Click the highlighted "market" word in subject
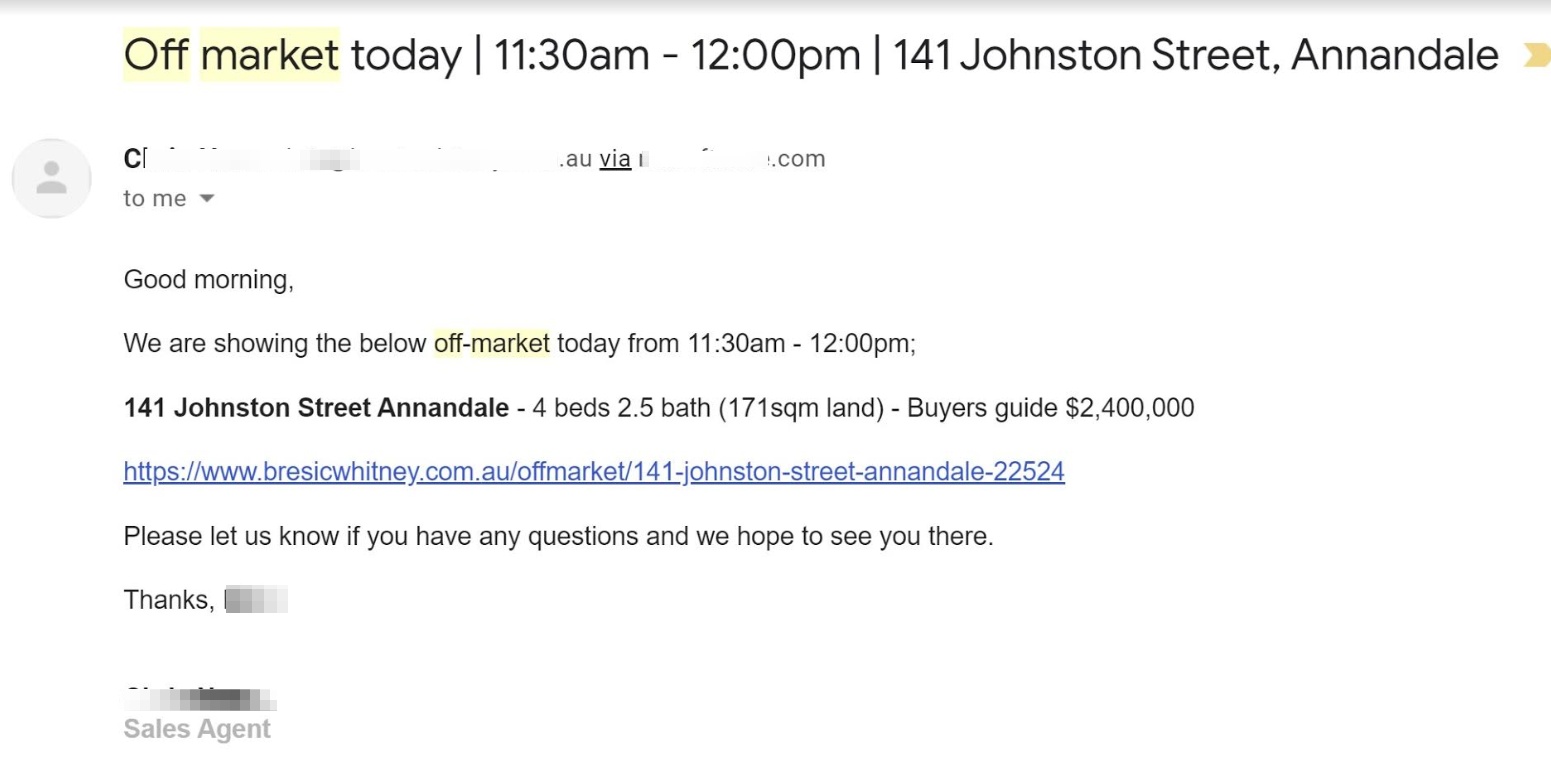The height and width of the screenshot is (771, 1551). [270, 55]
